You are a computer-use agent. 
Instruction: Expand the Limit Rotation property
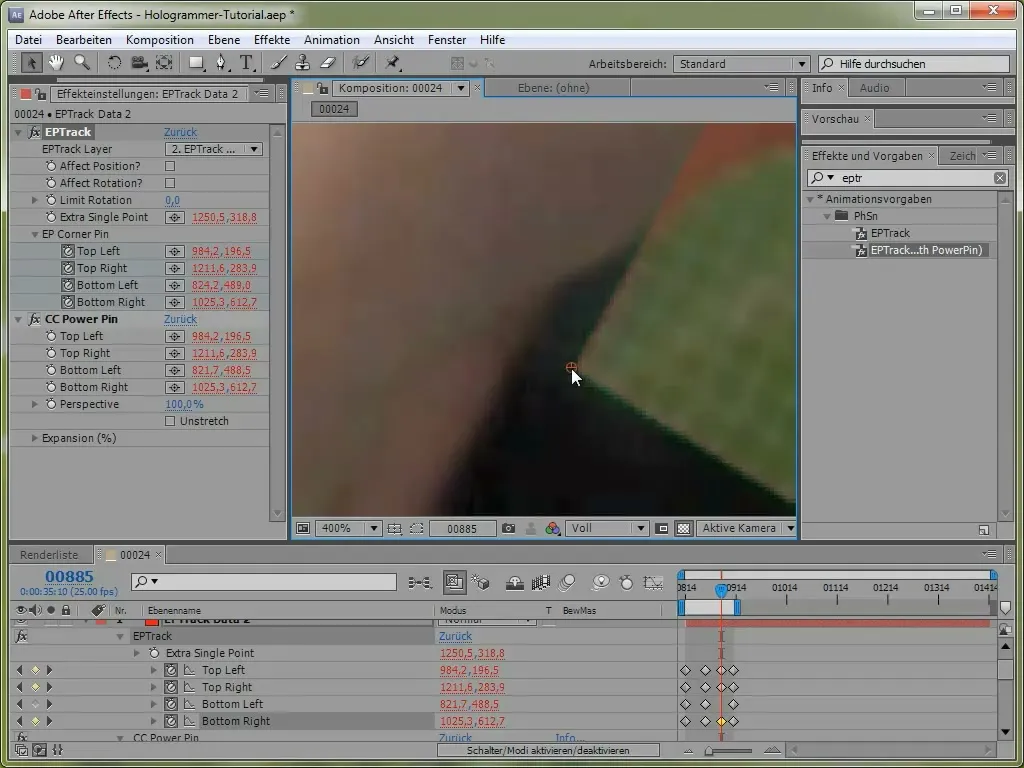[x=35, y=200]
